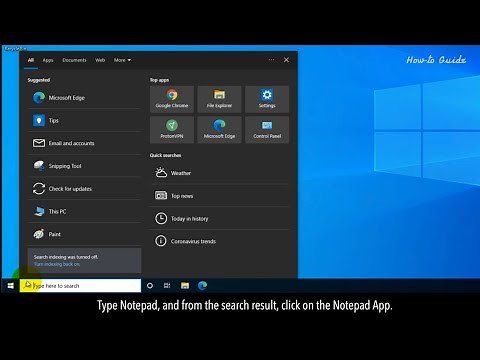Run Coronavirus trends quick search
Viewport: 480px width, 360px height.
pos(220,241)
